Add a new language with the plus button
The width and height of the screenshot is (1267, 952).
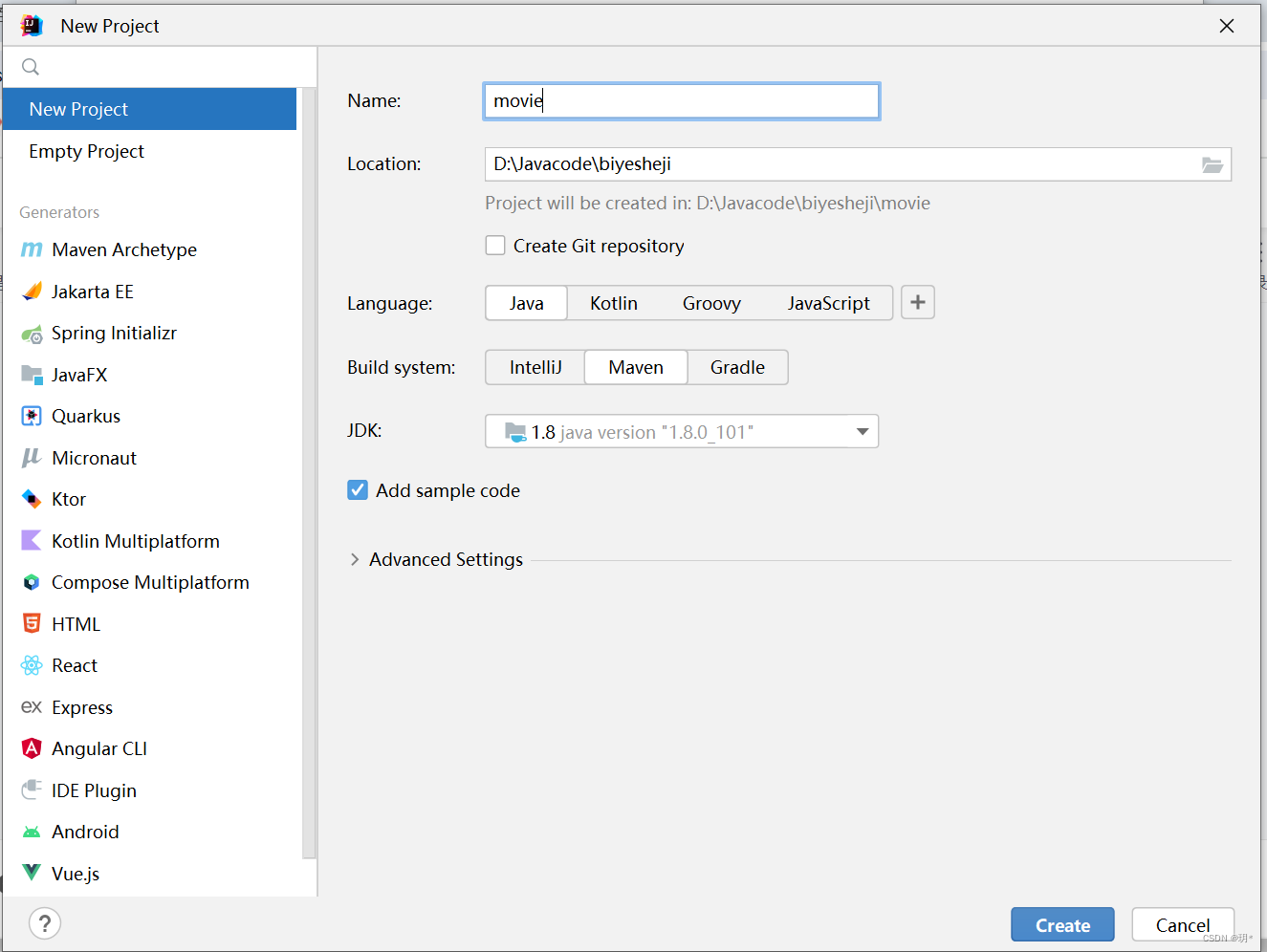[x=917, y=302]
